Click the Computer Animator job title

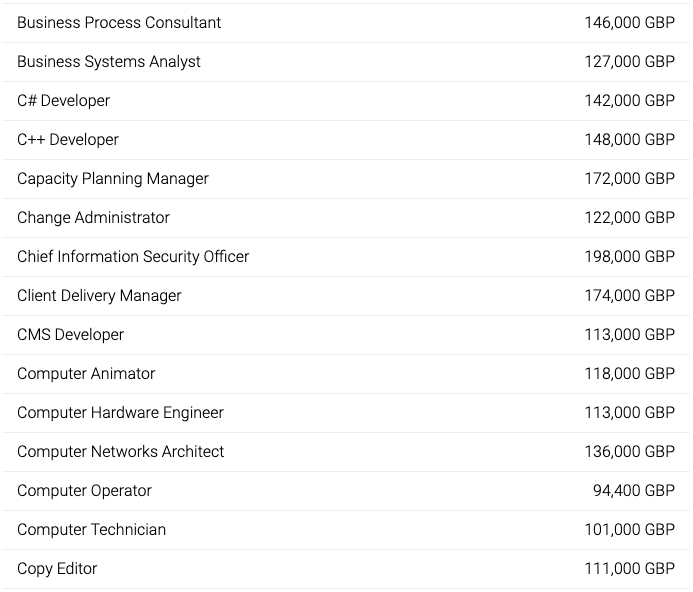(x=86, y=374)
